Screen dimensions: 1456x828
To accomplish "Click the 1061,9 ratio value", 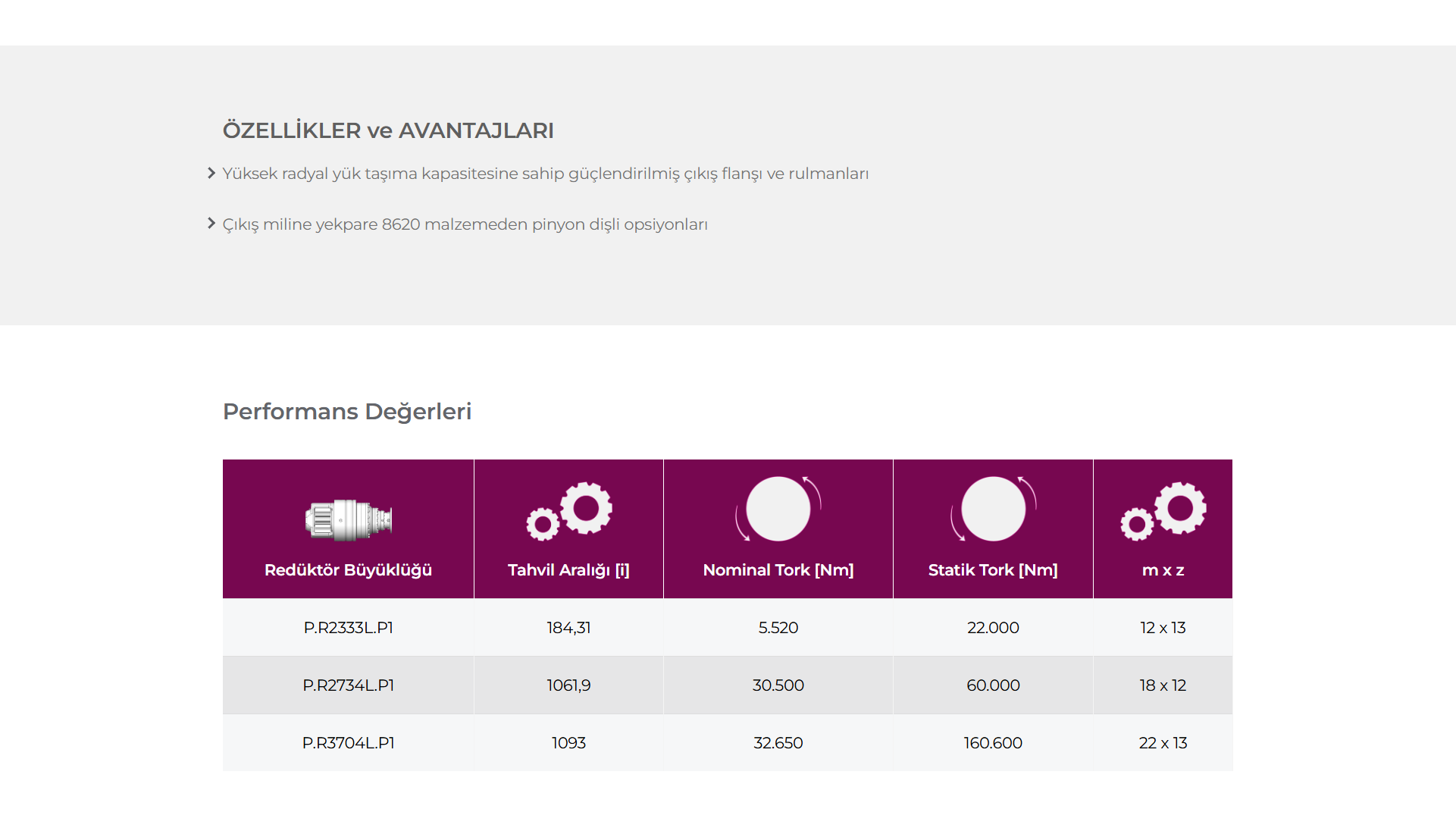I will [x=568, y=685].
